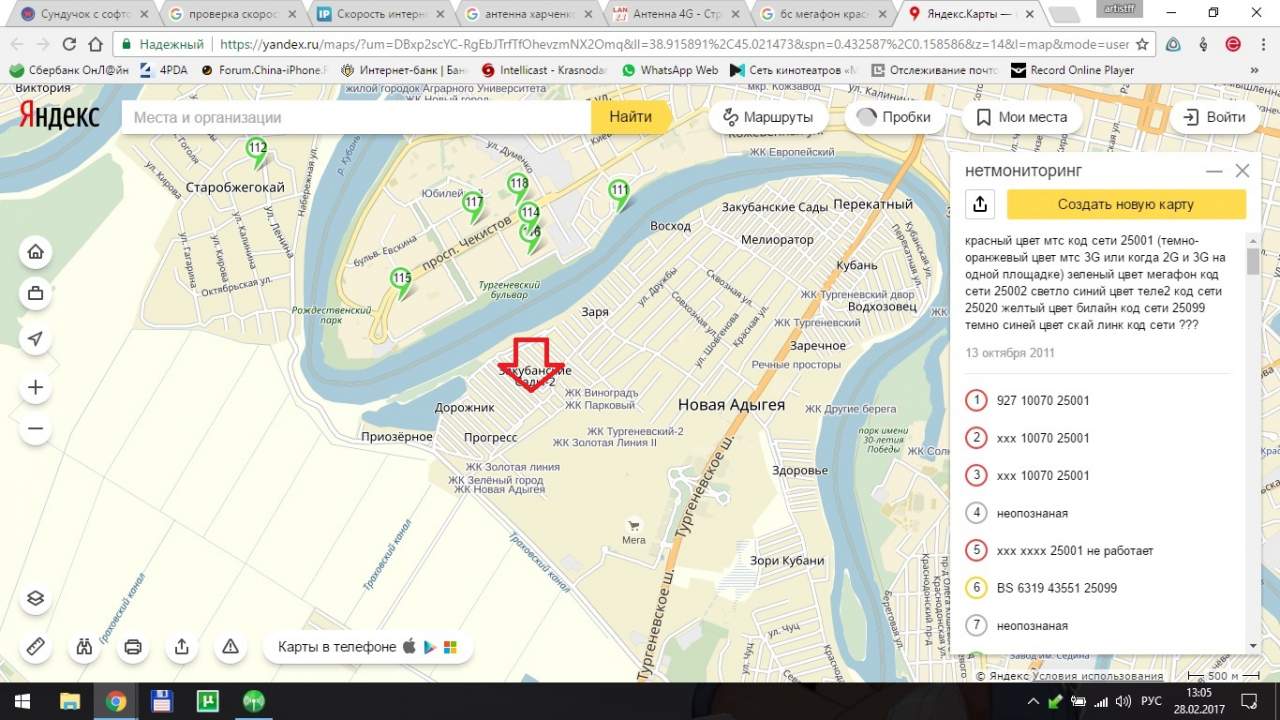Print the map using the printer icon
The height and width of the screenshot is (720, 1280).
coord(133,647)
